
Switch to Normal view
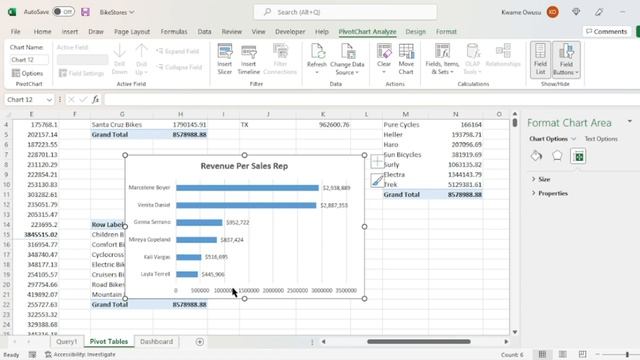[542, 355]
